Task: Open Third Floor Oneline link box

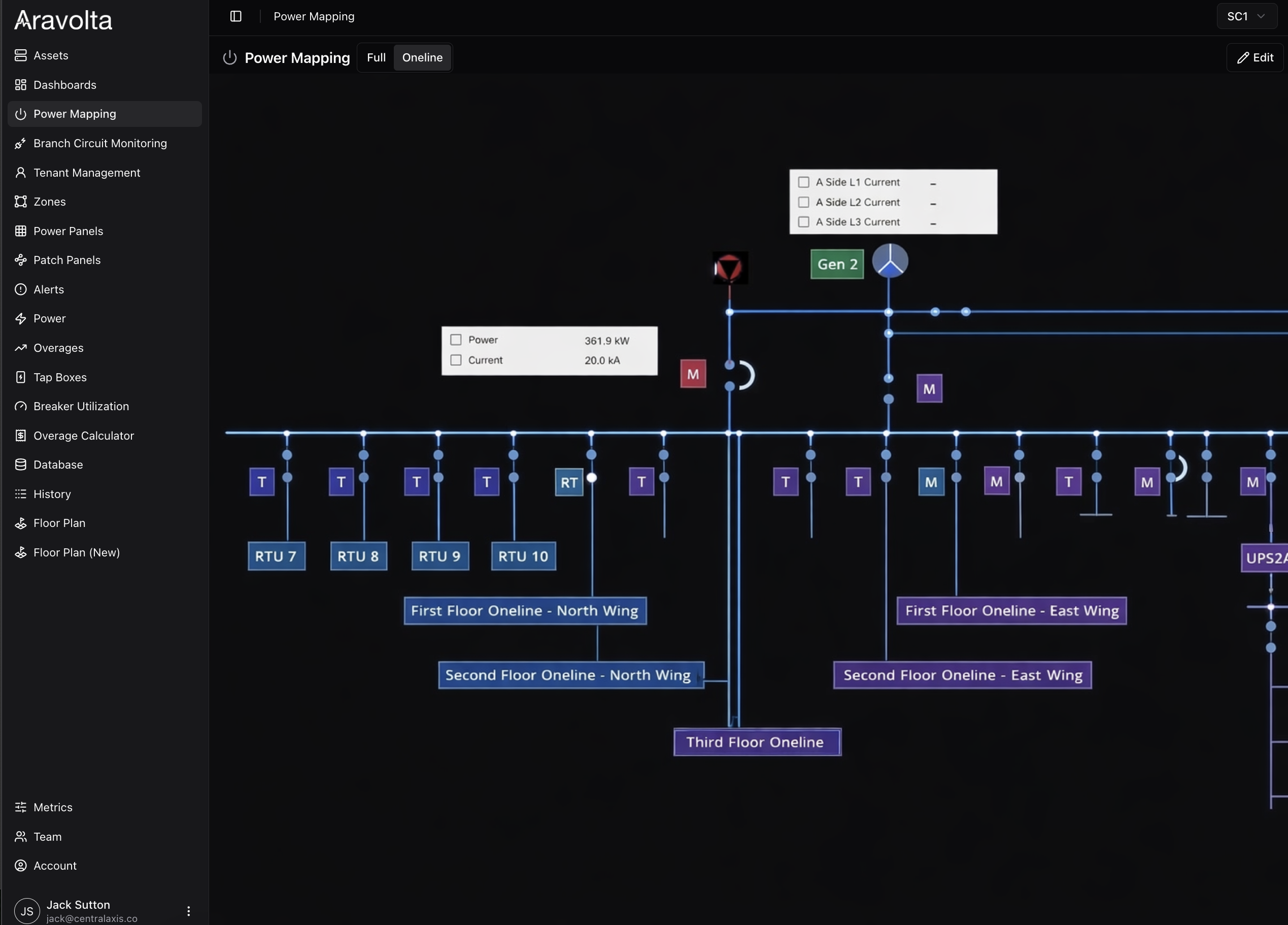Action: click(757, 742)
